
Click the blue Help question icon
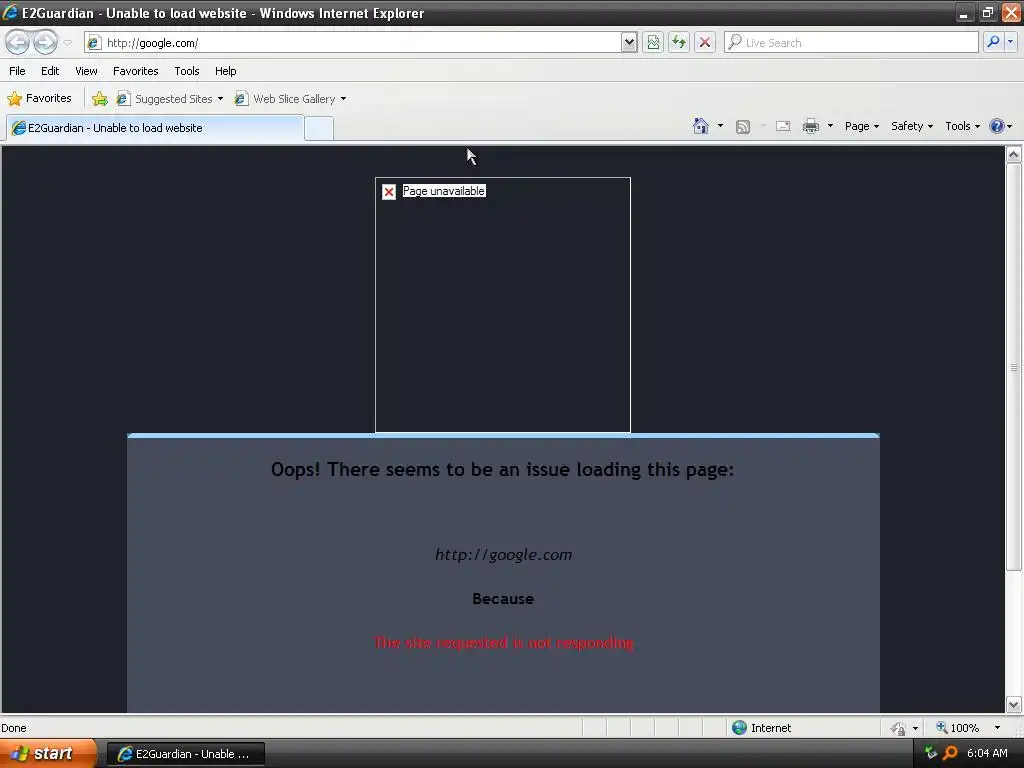[x=997, y=126]
